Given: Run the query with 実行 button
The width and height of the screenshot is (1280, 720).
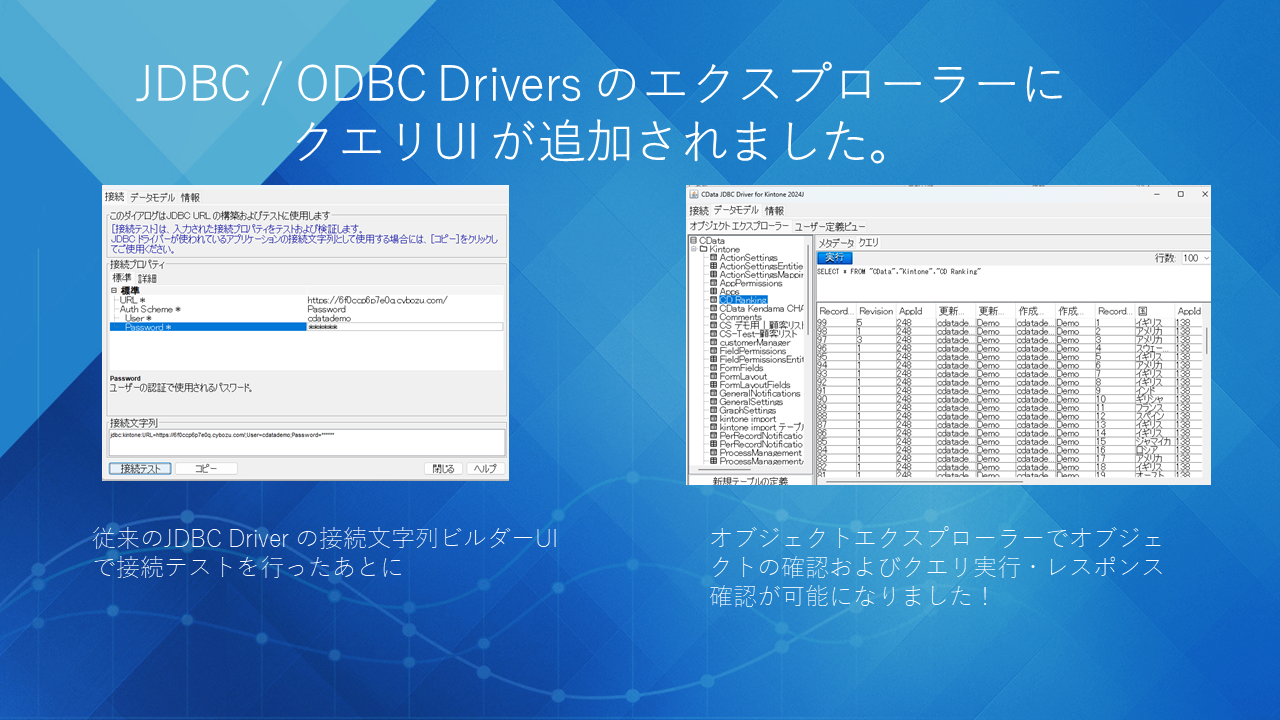Looking at the screenshot, I should point(834,258).
